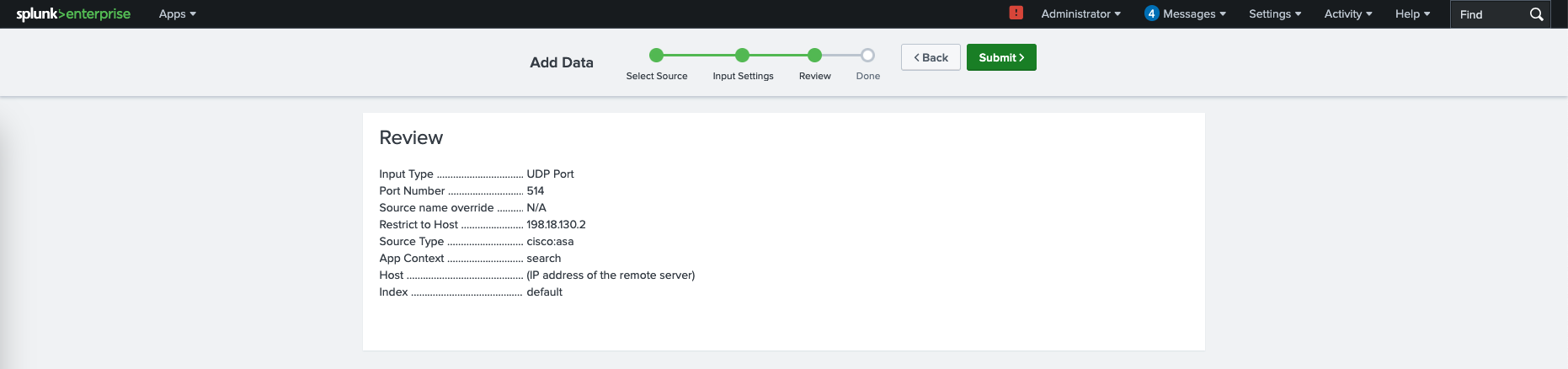The image size is (1568, 369).
Task: Click the Done step circle
Action: click(x=867, y=56)
